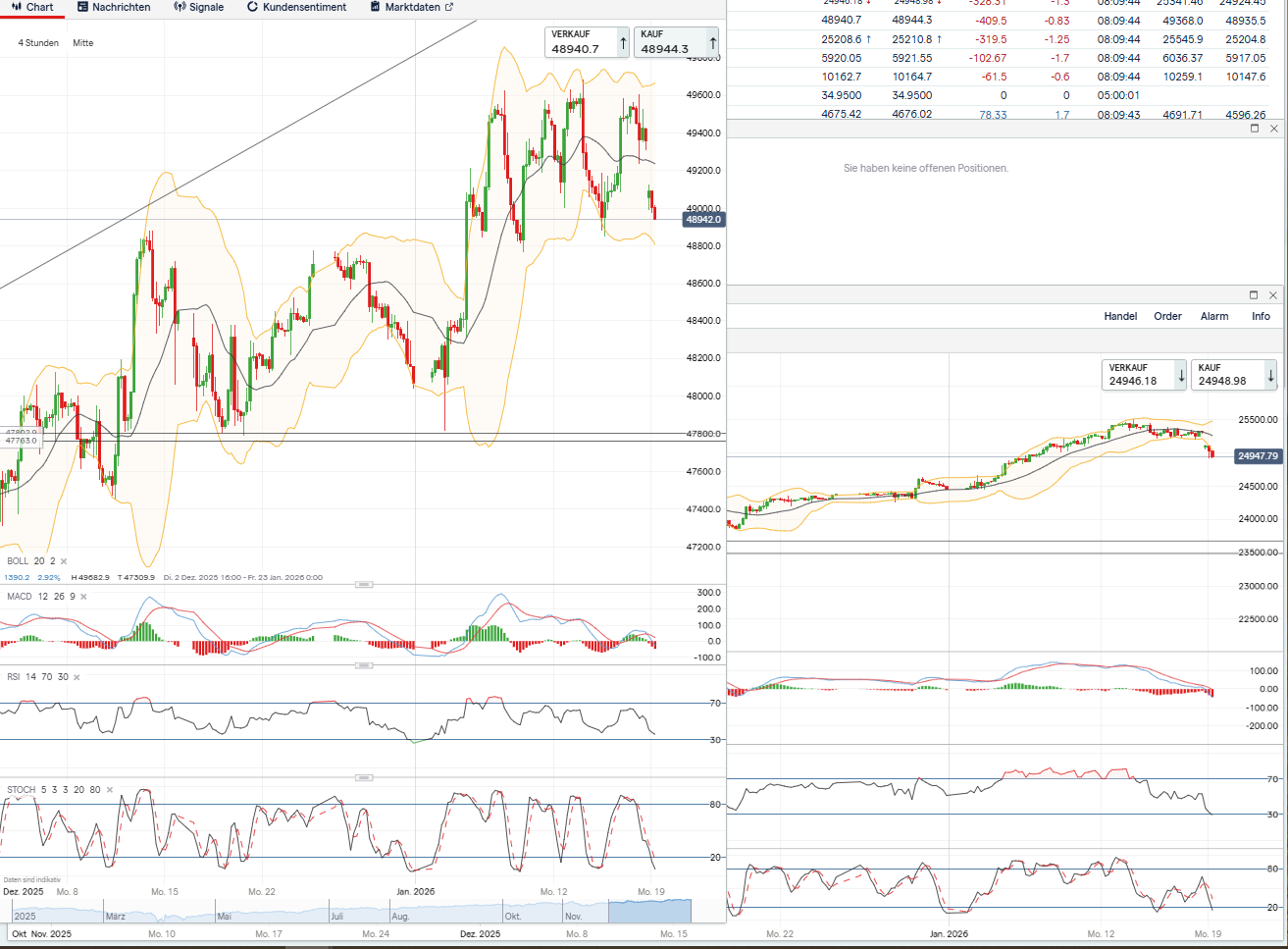Open the 'Mitte' price type selector

pos(83,43)
